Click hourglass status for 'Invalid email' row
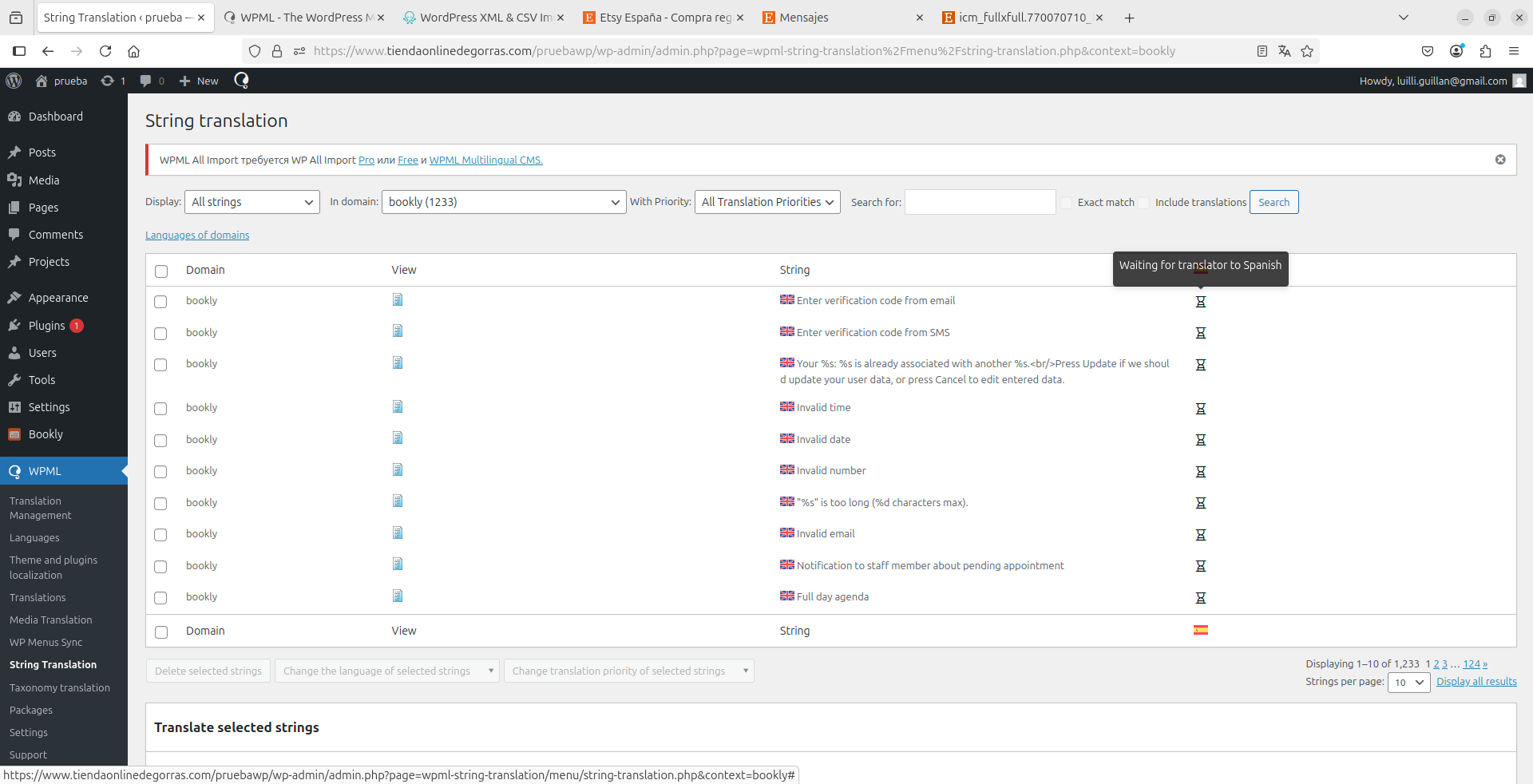 [x=1200, y=535]
